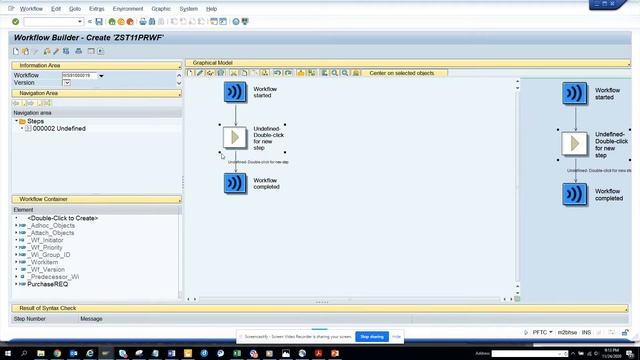The height and width of the screenshot is (360, 640).
Task: Open the Edit menu
Action: [56, 9]
